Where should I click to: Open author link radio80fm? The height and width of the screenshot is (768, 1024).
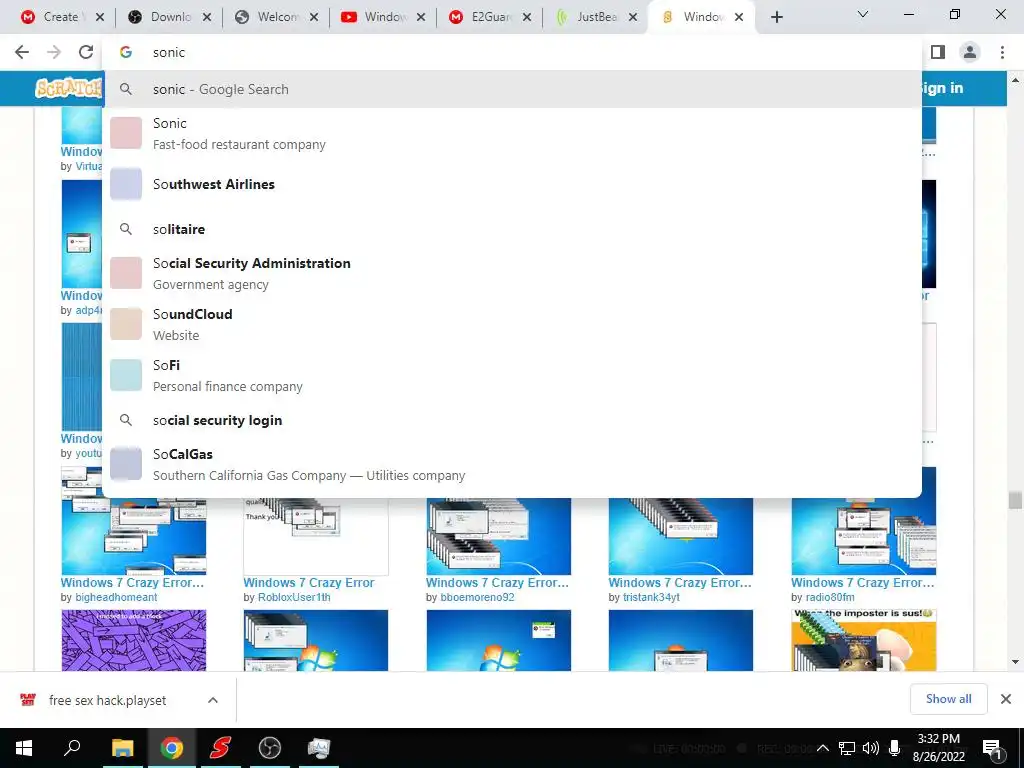click(x=830, y=598)
